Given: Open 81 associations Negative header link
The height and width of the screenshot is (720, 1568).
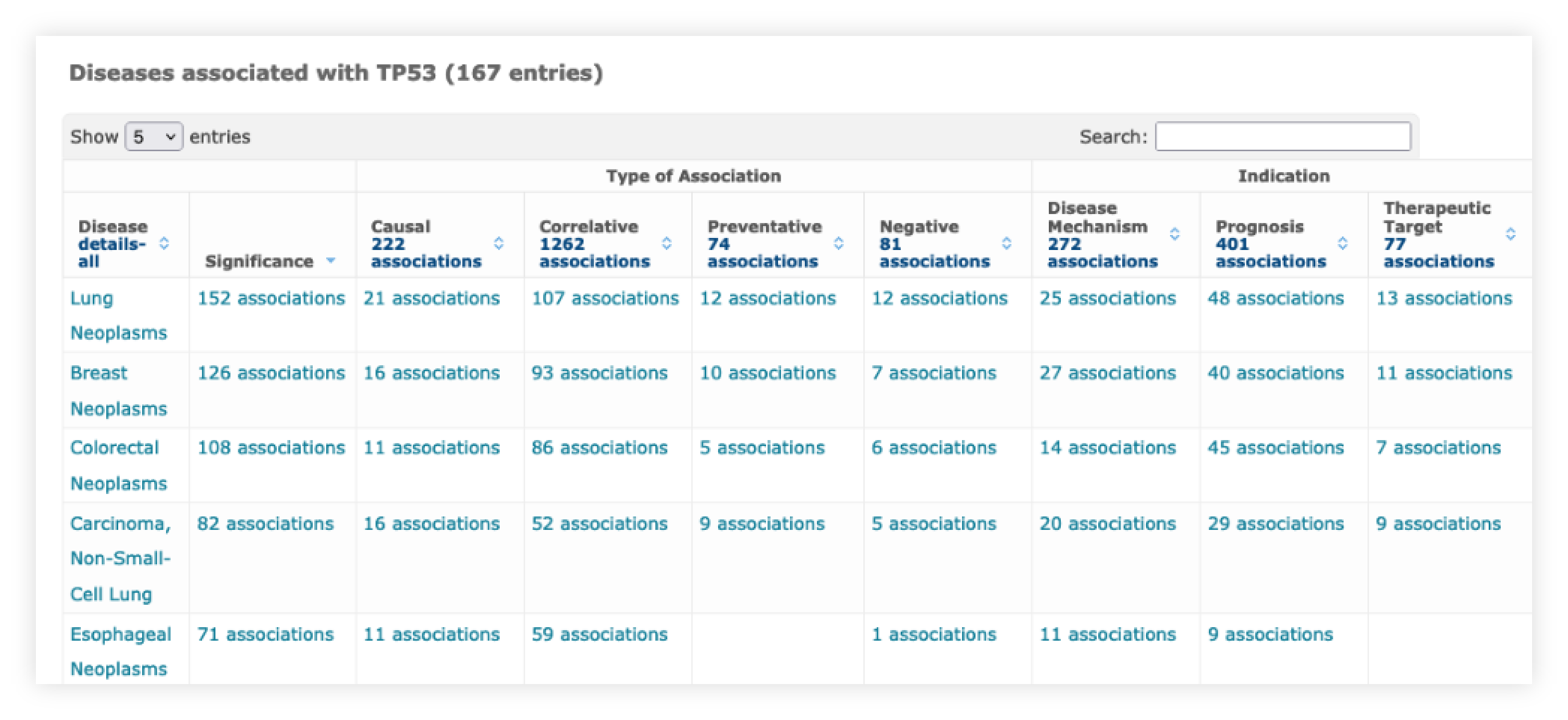Looking at the screenshot, I should pos(934,253).
